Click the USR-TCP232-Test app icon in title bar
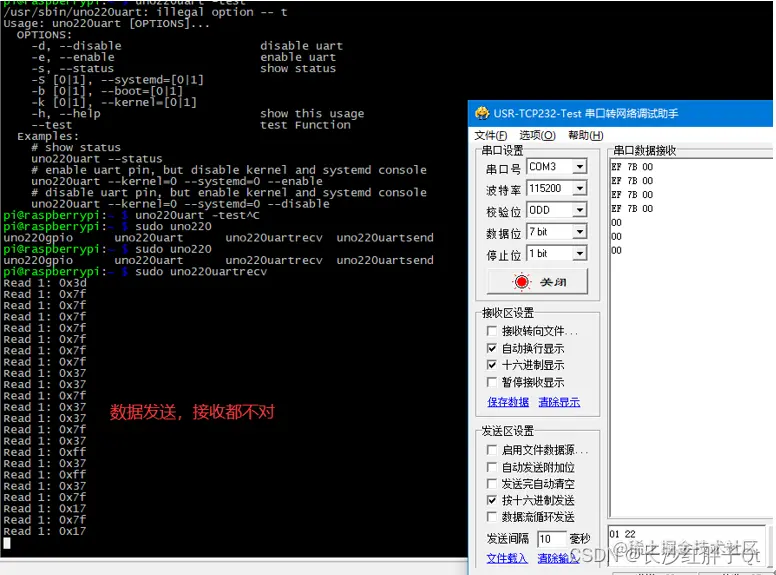Image resolution: width=776 pixels, height=575 pixels. [x=482, y=113]
